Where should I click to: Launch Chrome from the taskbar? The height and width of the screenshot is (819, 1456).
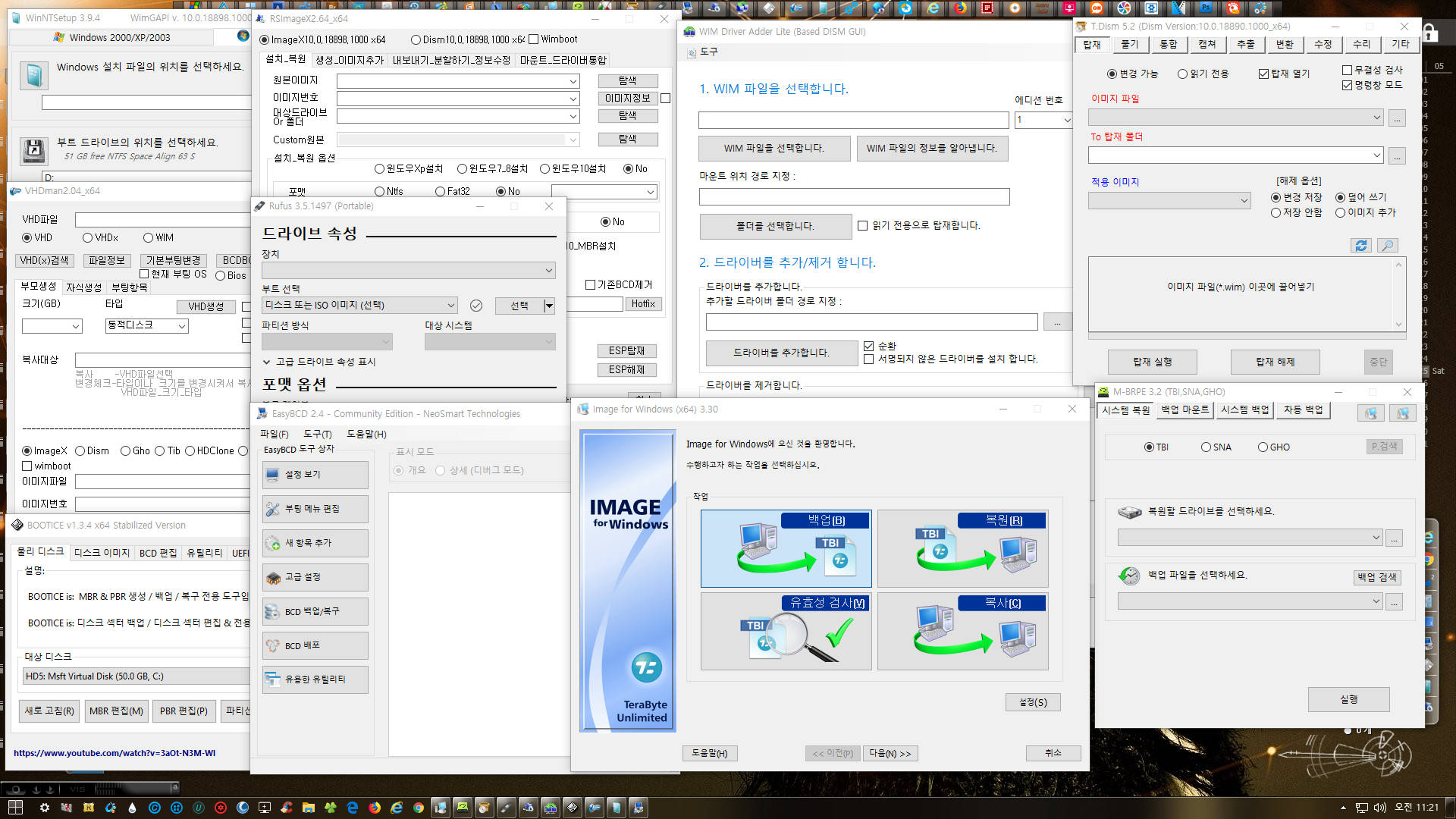(419, 808)
